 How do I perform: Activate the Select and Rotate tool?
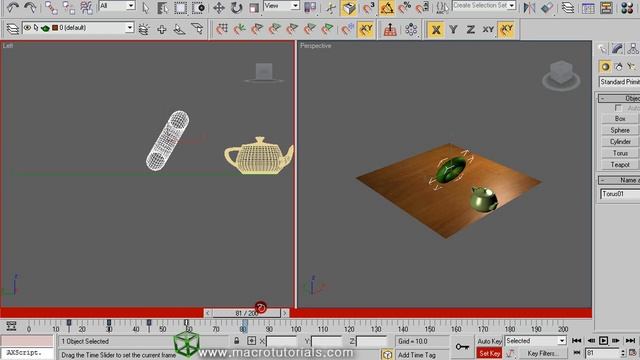tap(236, 7)
